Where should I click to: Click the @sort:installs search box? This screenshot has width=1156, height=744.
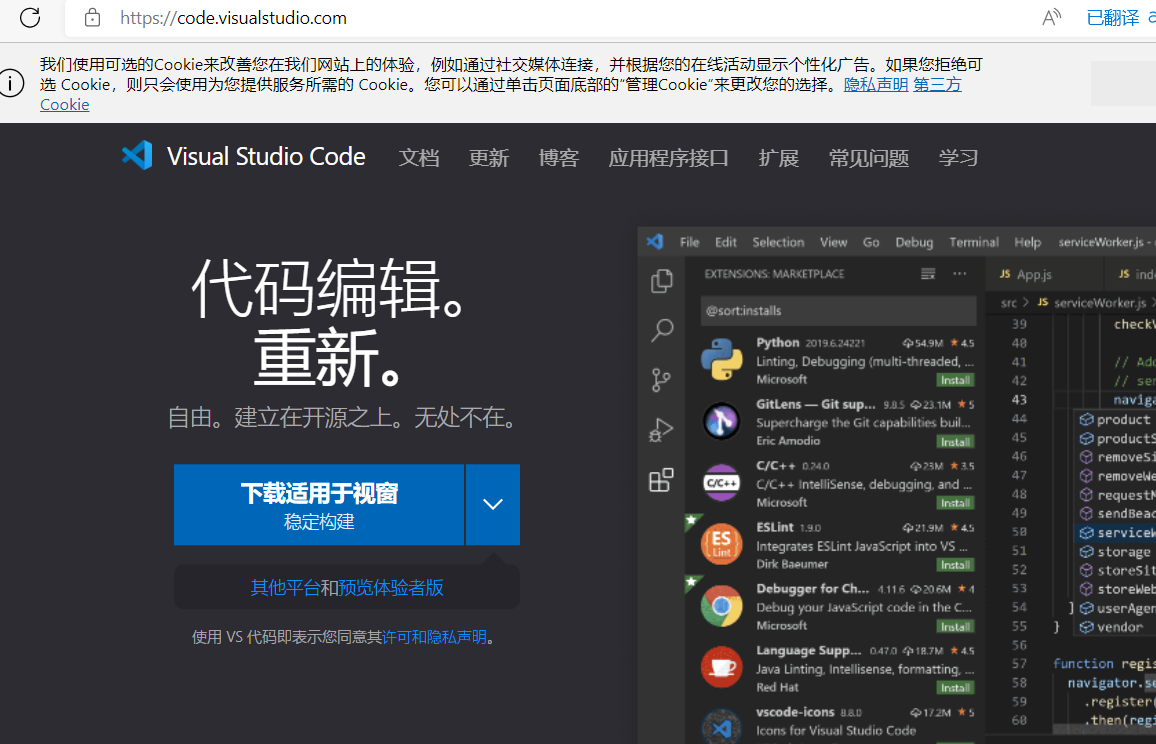[x=838, y=310]
